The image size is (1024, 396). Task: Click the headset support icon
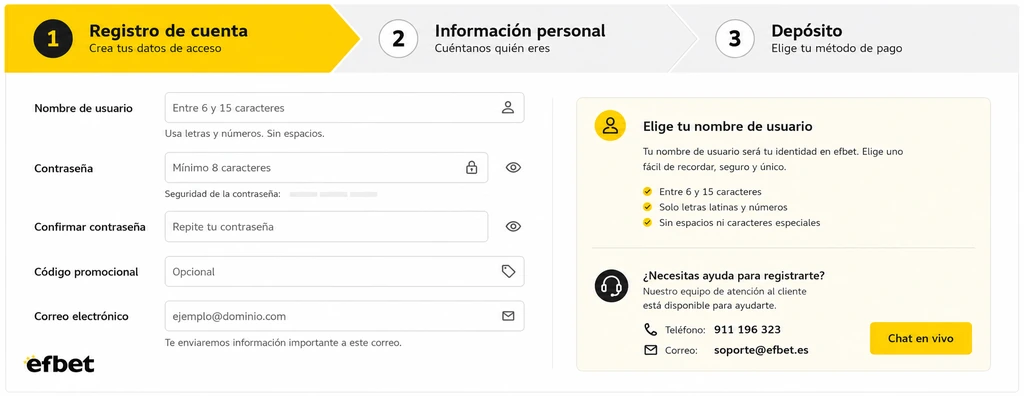[611, 286]
